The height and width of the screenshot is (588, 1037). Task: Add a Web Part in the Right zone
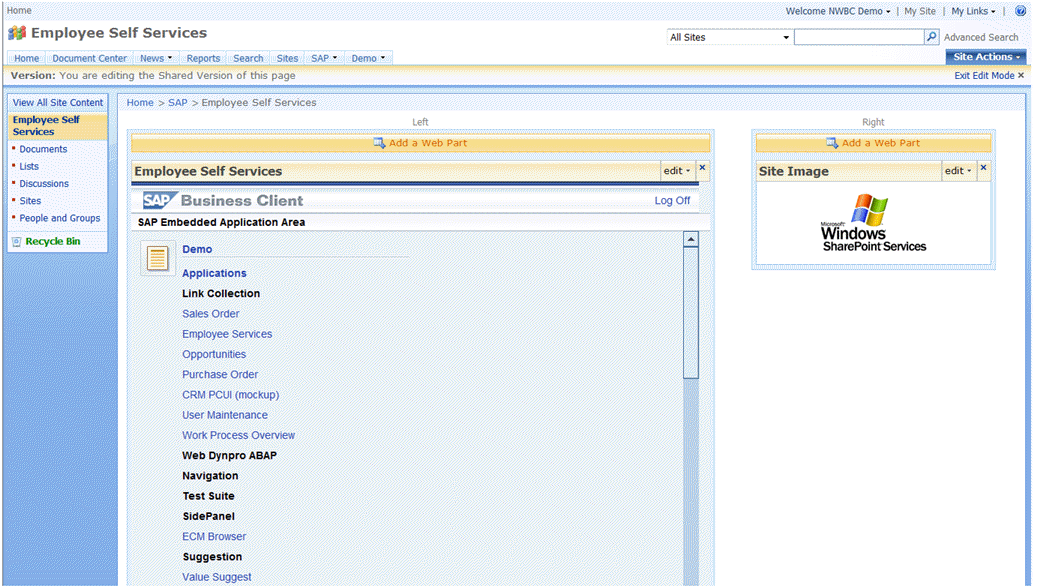pyautogui.click(x=873, y=142)
